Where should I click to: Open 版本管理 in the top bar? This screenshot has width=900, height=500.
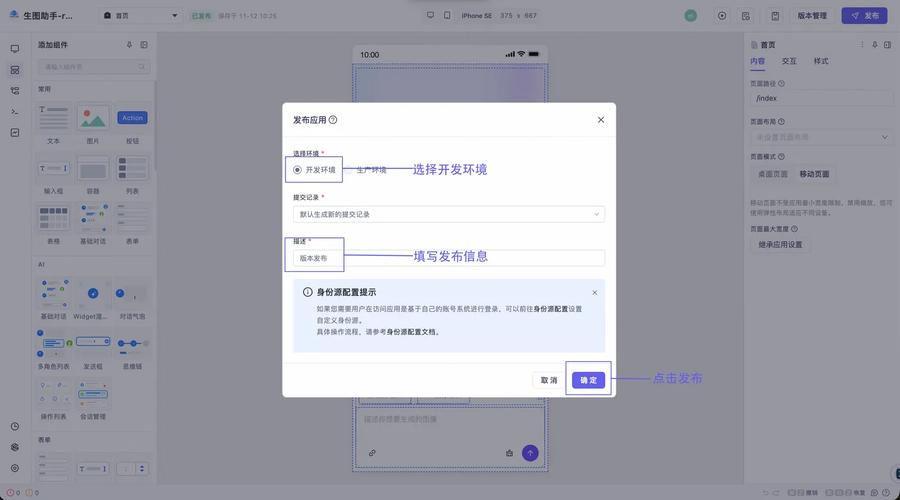point(812,16)
